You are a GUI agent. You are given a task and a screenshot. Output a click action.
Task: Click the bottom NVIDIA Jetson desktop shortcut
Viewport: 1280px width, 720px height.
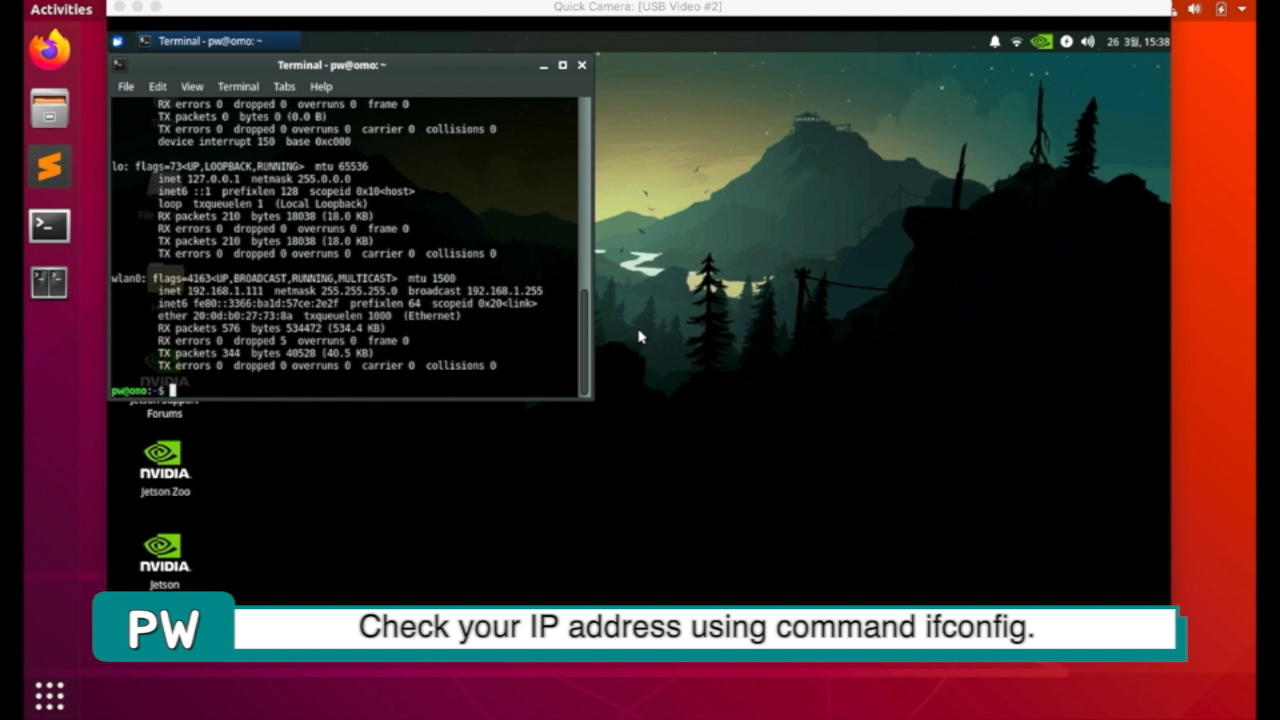[165, 560]
